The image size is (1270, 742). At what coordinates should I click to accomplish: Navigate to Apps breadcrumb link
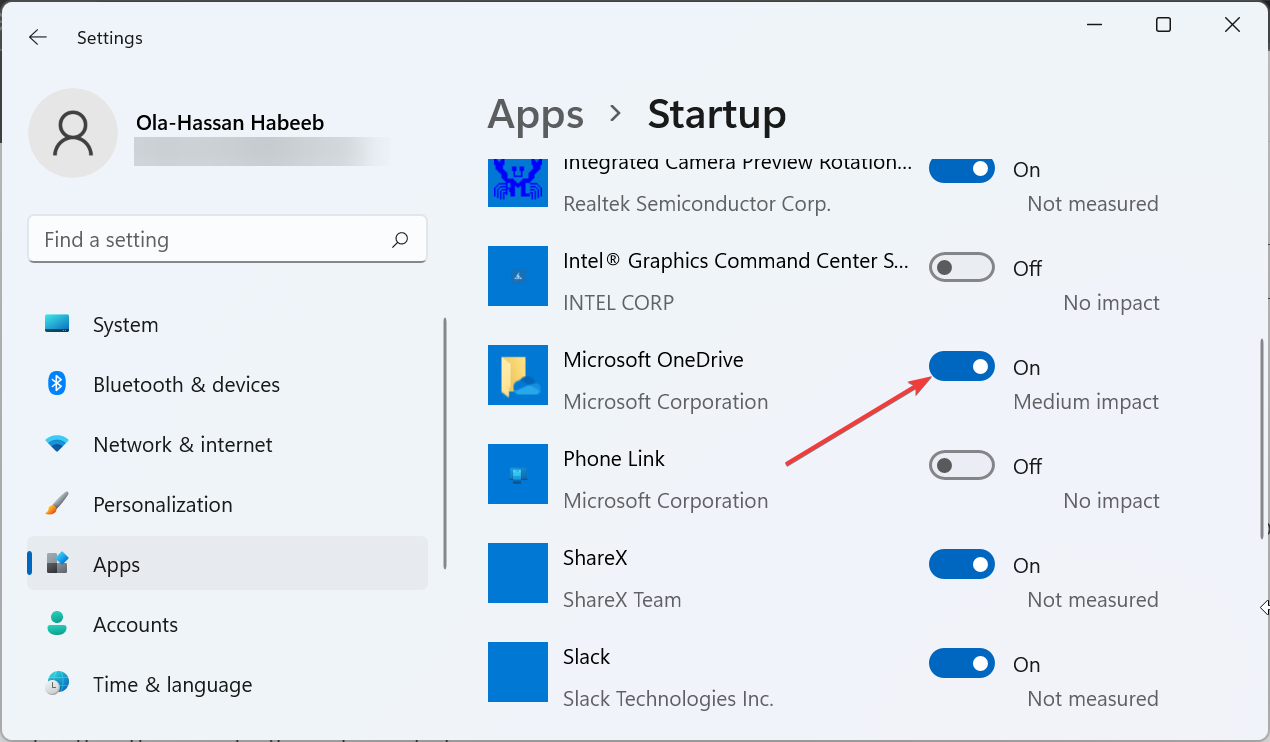[x=535, y=115]
